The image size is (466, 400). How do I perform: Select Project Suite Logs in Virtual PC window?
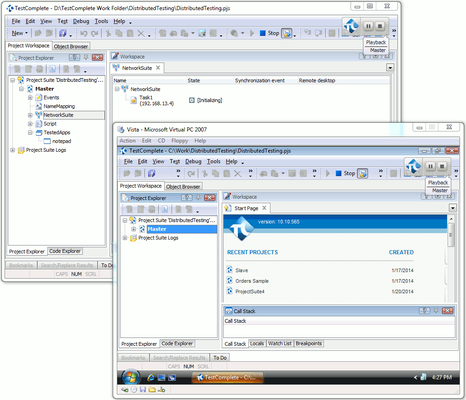point(158,238)
